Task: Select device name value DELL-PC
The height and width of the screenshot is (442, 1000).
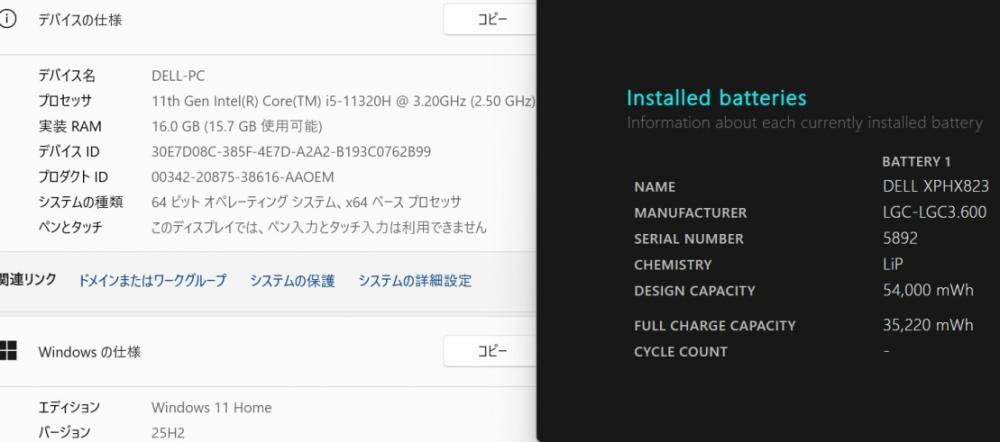Action: (x=178, y=76)
